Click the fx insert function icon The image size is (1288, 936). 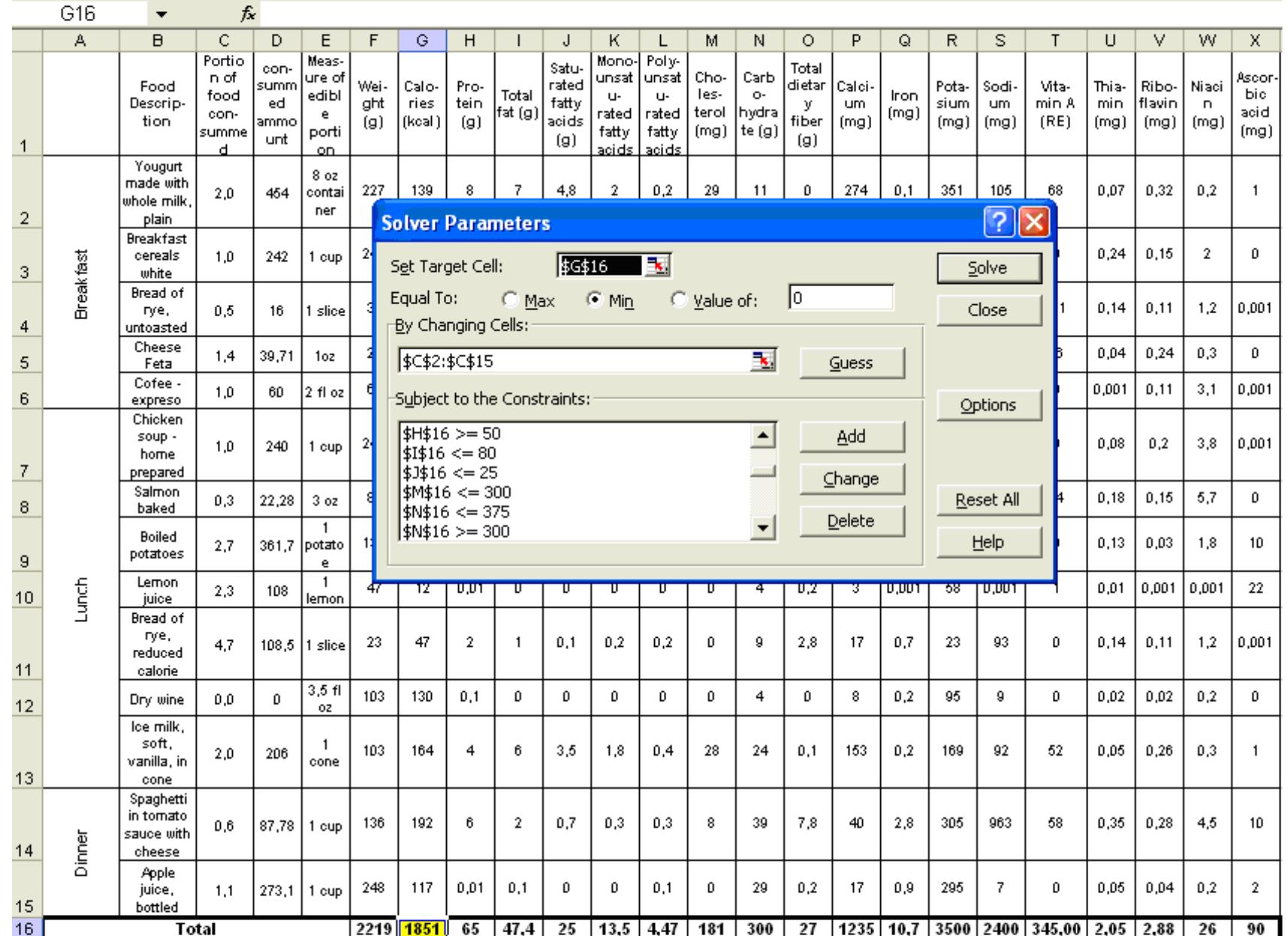248,13
